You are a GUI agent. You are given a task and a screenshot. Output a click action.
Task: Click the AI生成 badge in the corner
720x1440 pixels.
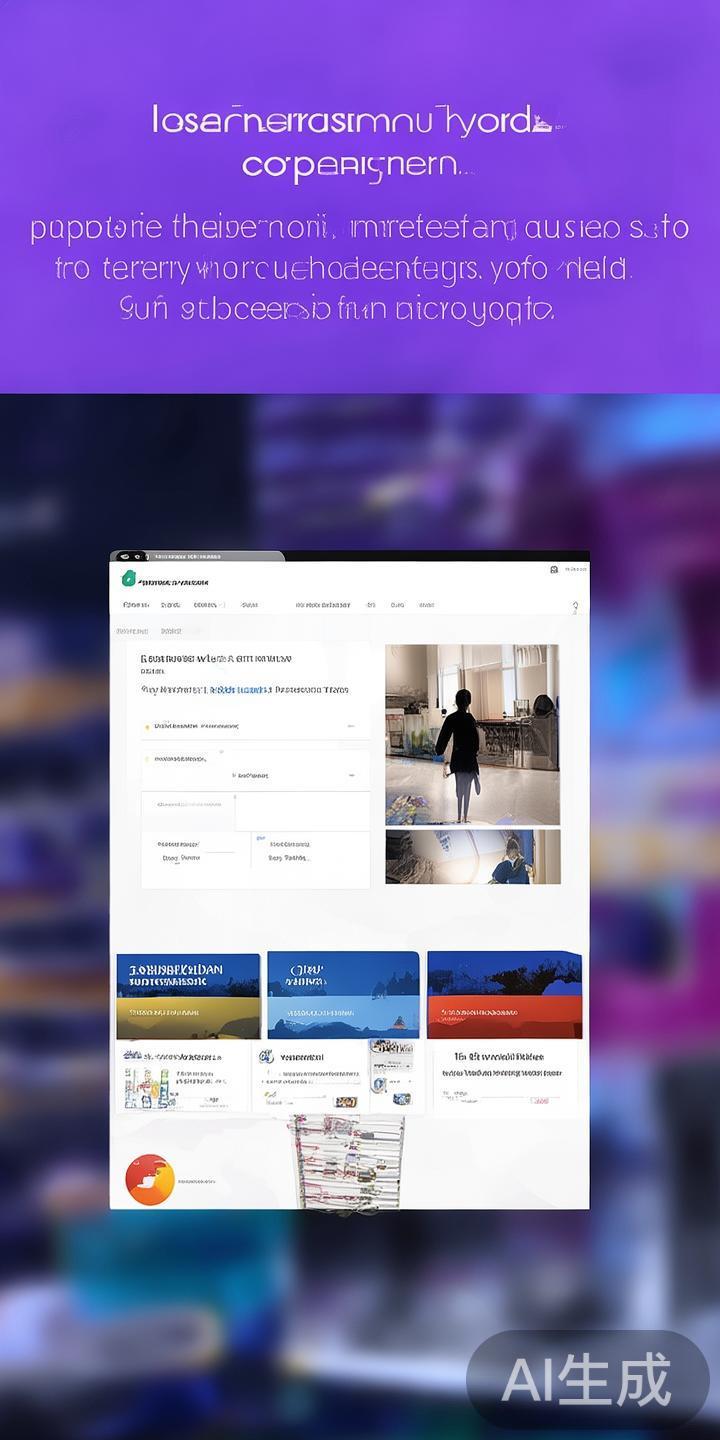click(x=587, y=1382)
